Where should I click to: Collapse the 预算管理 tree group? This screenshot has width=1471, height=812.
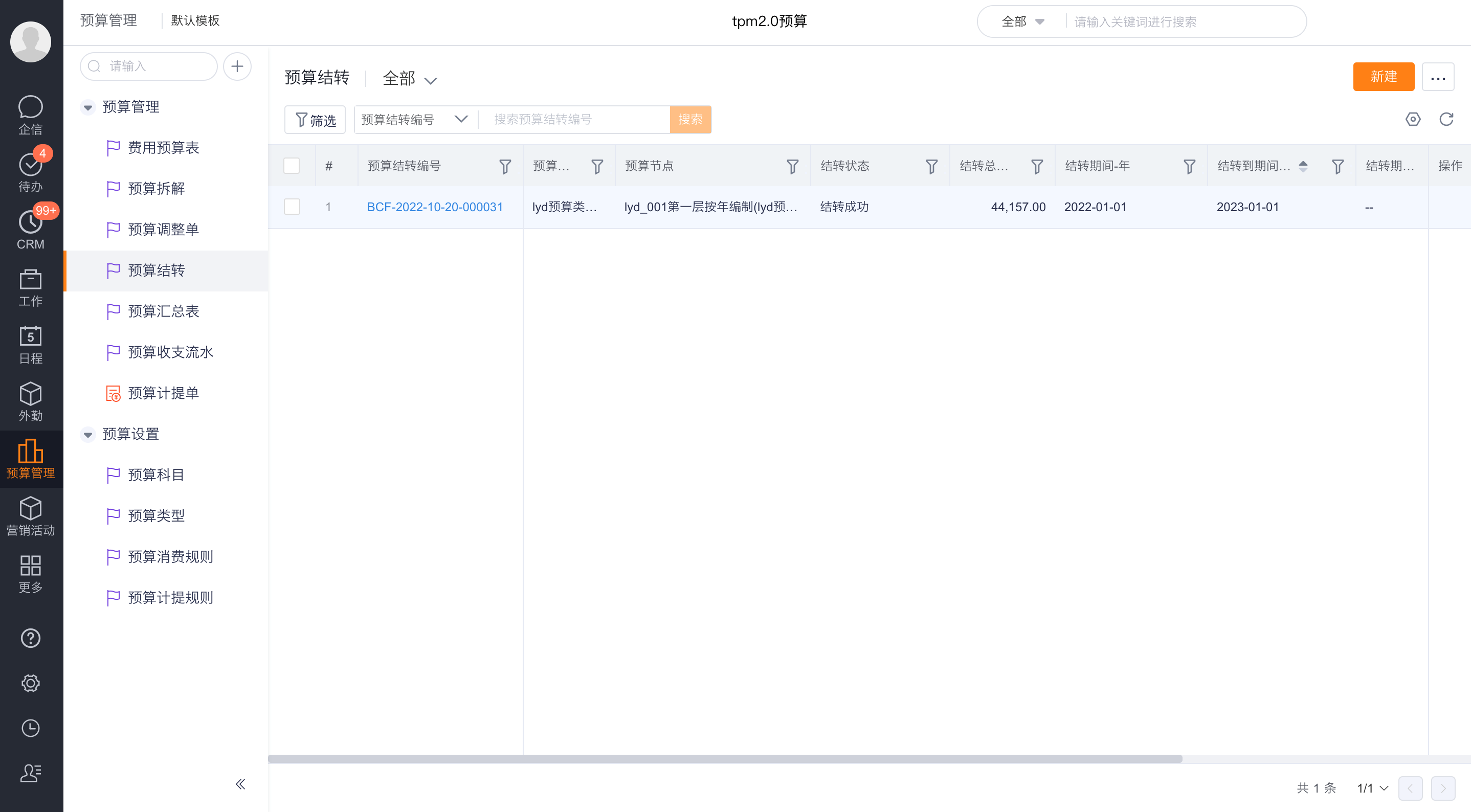(x=87, y=107)
